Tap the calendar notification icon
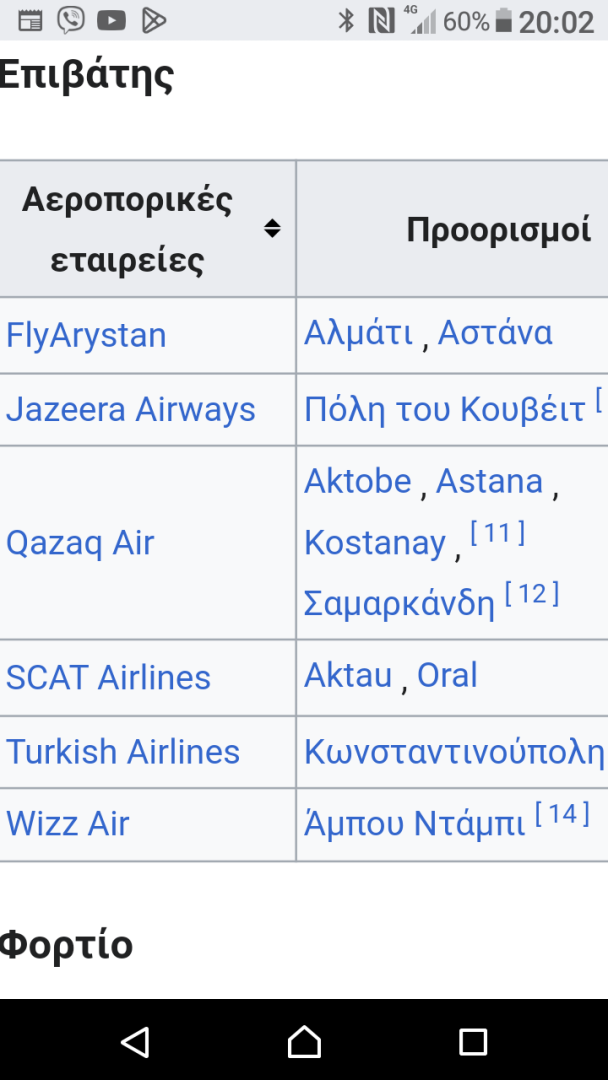 pyautogui.click(x=30, y=19)
